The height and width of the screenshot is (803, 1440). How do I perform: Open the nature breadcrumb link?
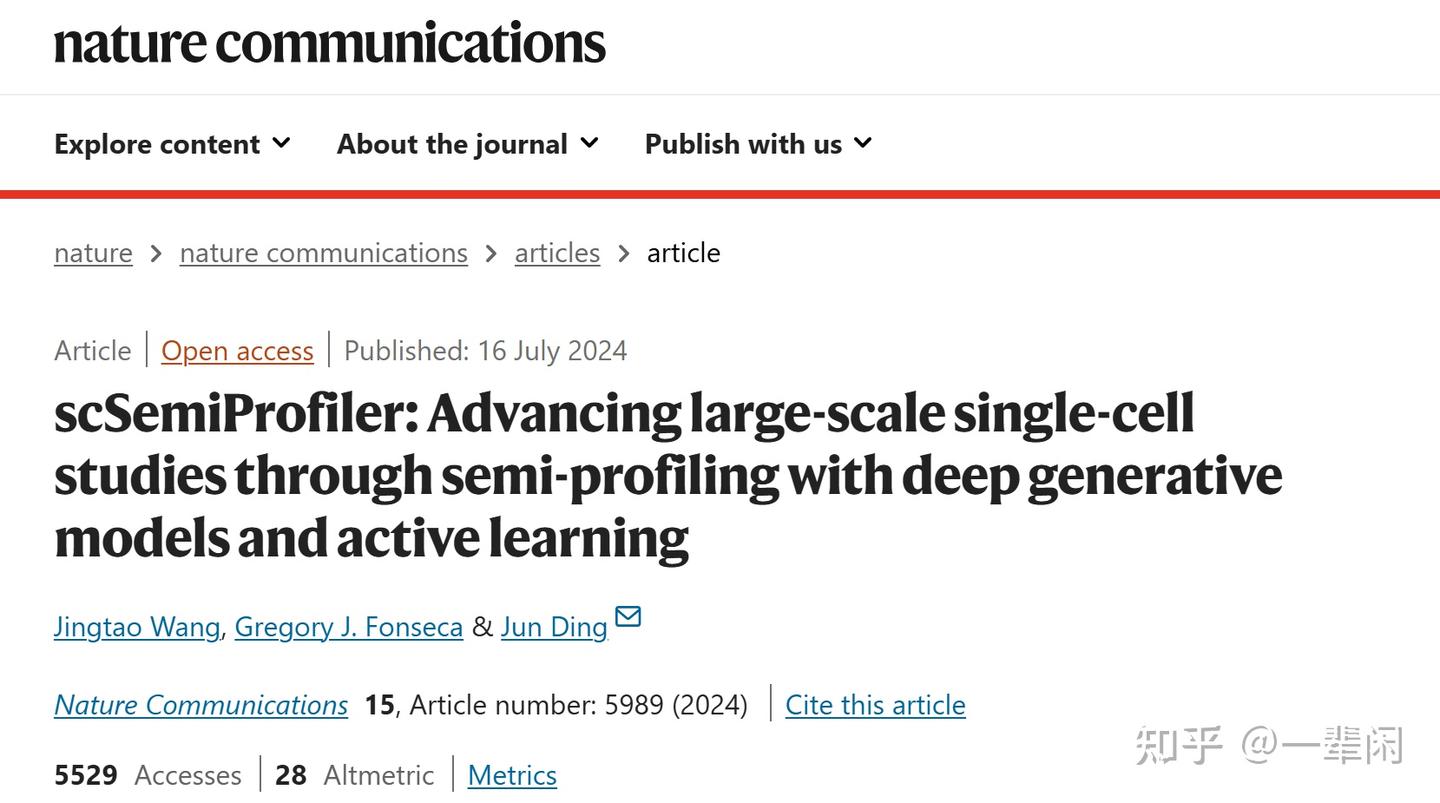tap(93, 253)
